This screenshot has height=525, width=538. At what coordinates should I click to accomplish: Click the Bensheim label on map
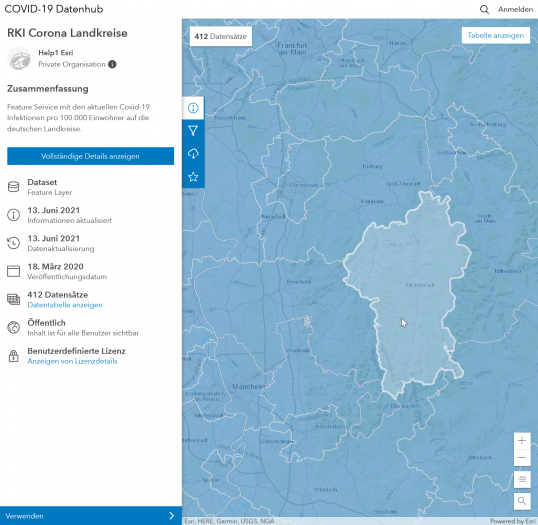coord(299,282)
